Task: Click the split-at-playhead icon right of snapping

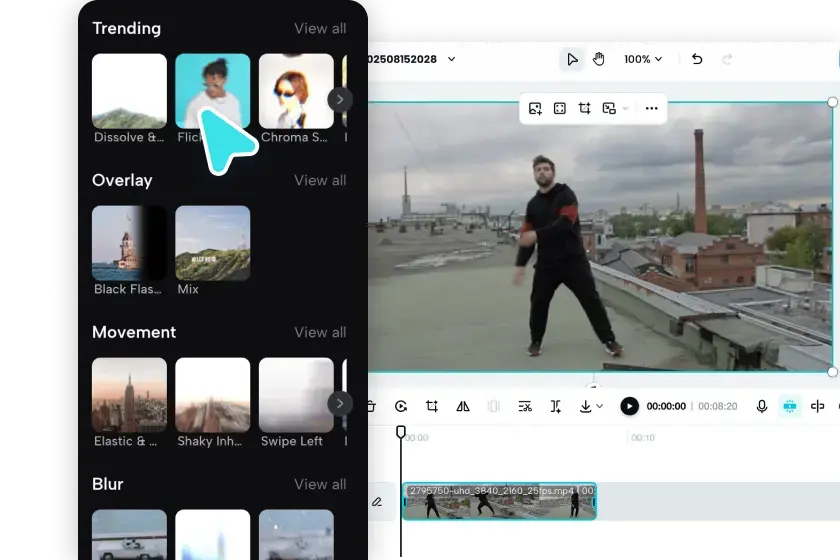Action: click(818, 407)
